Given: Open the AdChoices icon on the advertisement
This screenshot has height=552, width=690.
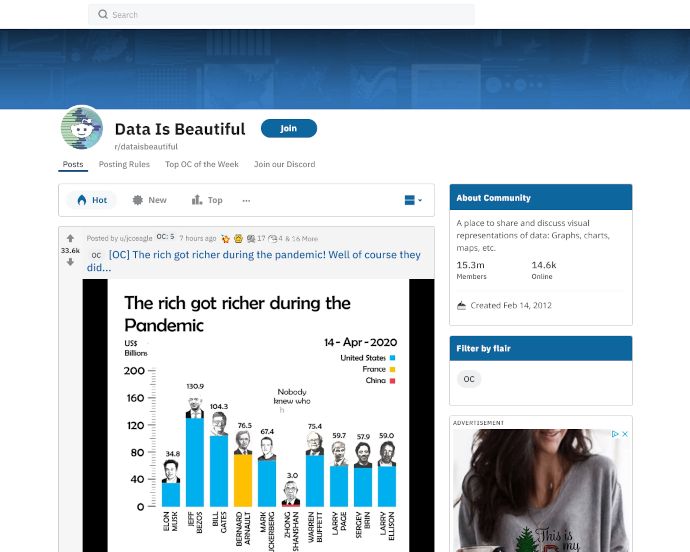Looking at the screenshot, I should [615, 434].
